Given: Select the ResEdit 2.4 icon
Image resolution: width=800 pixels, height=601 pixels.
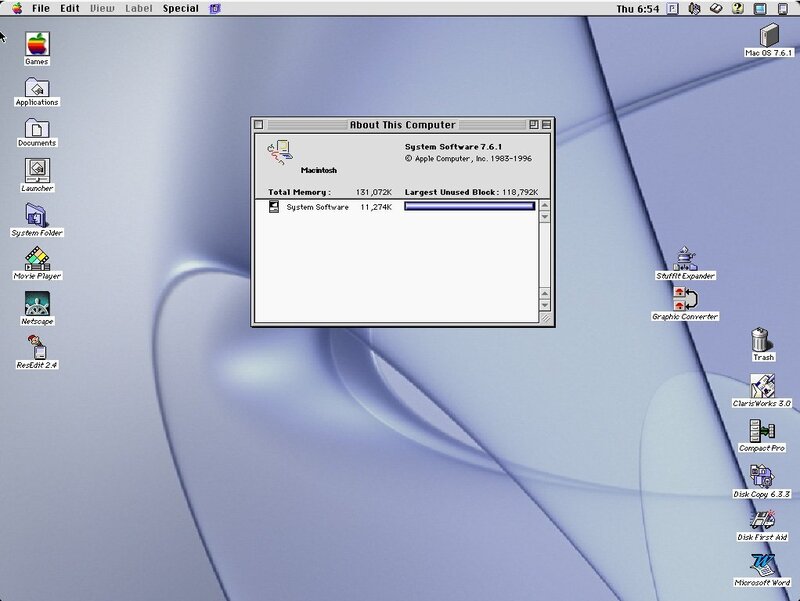Looking at the screenshot, I should pos(37,346).
